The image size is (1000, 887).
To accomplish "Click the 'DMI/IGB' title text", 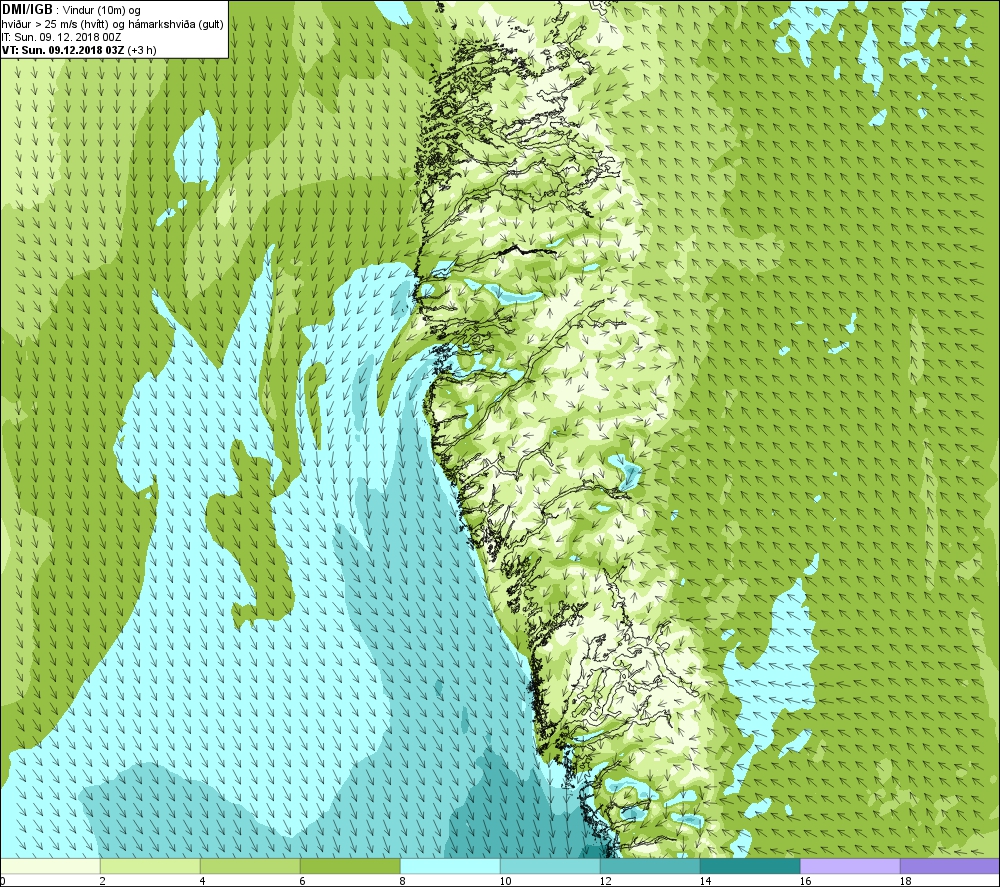I will 27,10.
